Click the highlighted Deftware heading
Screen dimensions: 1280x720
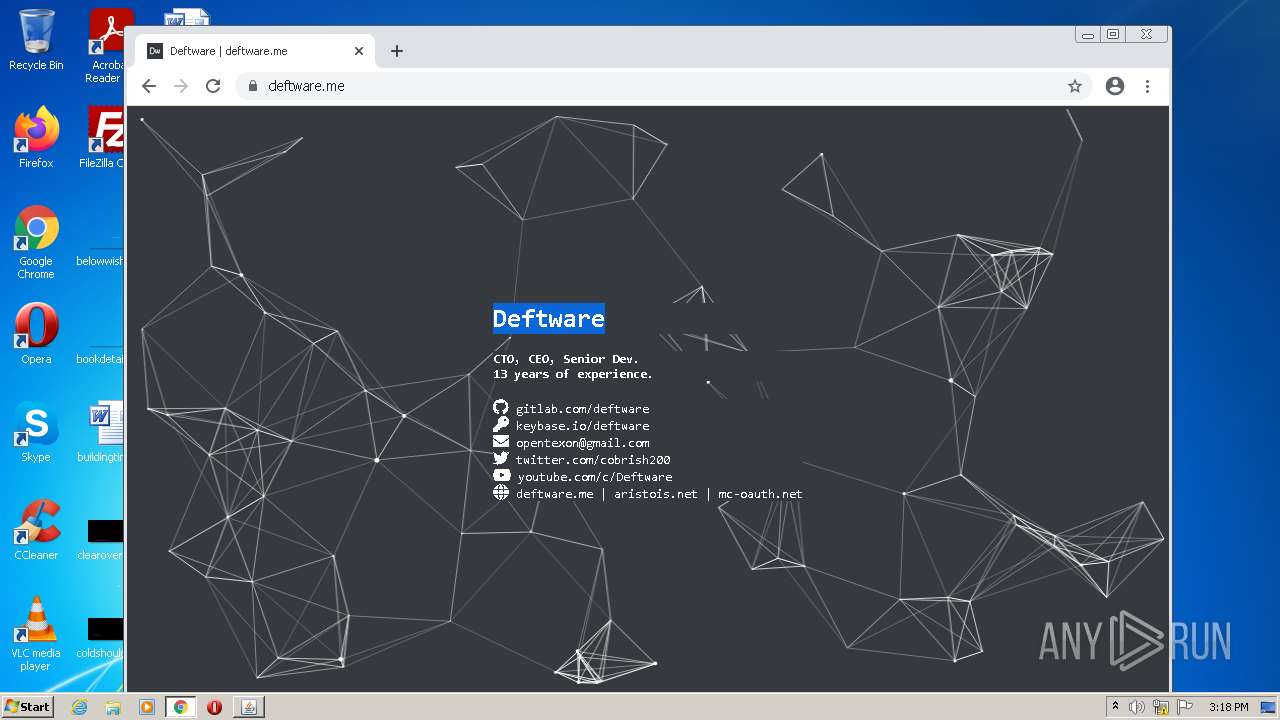pyautogui.click(x=549, y=318)
